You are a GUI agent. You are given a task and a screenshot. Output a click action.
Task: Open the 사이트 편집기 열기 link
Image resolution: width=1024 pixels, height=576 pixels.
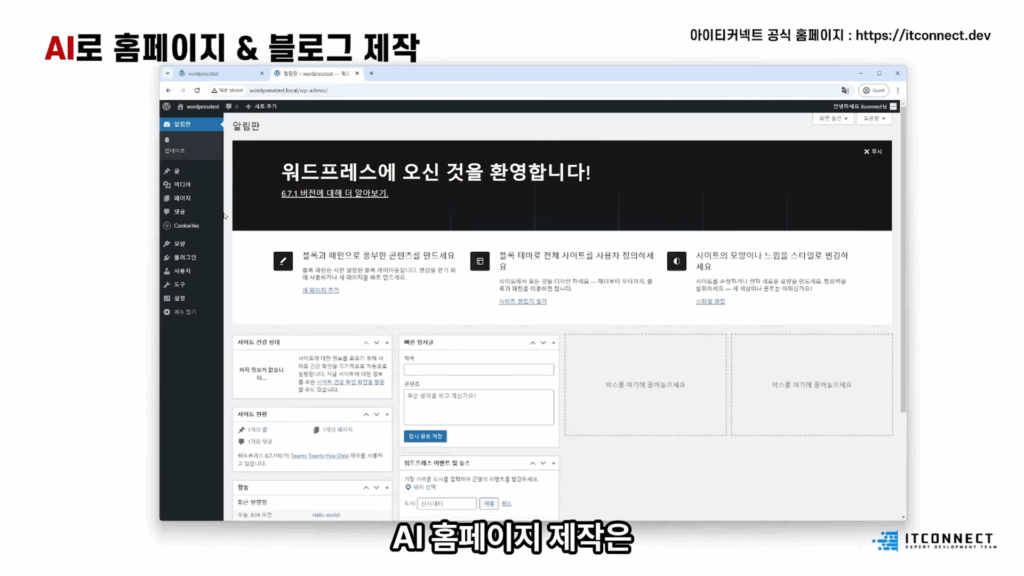[522, 302]
